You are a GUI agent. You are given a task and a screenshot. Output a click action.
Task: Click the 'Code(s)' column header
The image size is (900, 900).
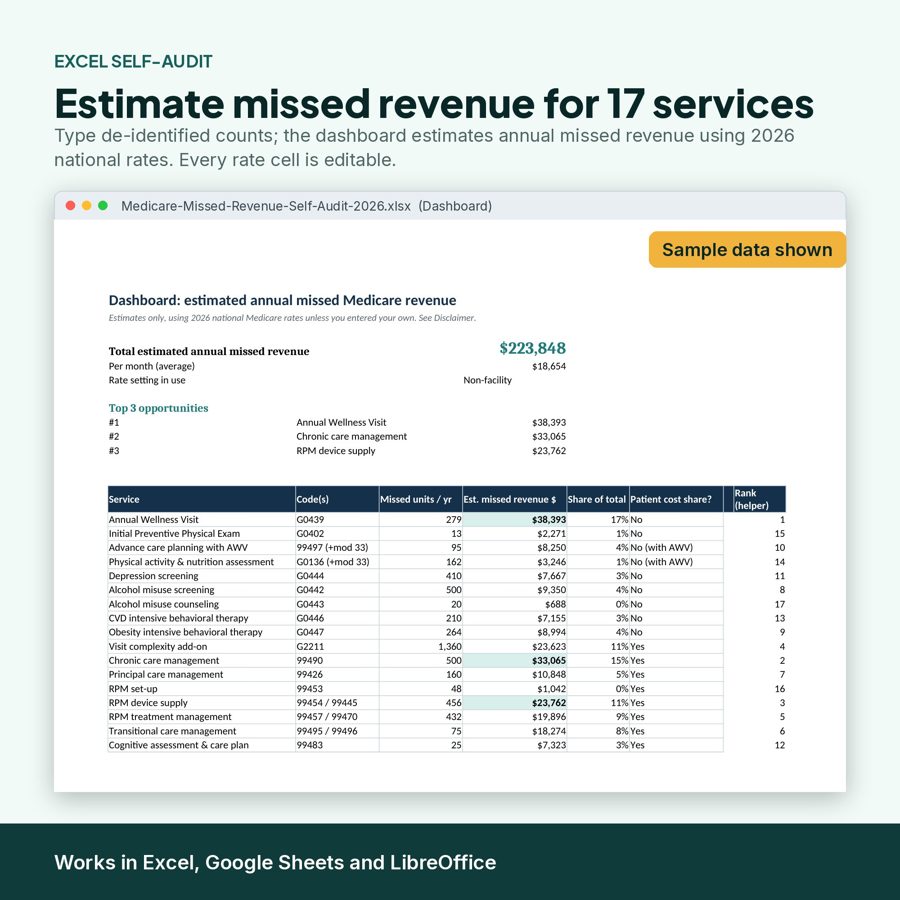(x=337, y=499)
